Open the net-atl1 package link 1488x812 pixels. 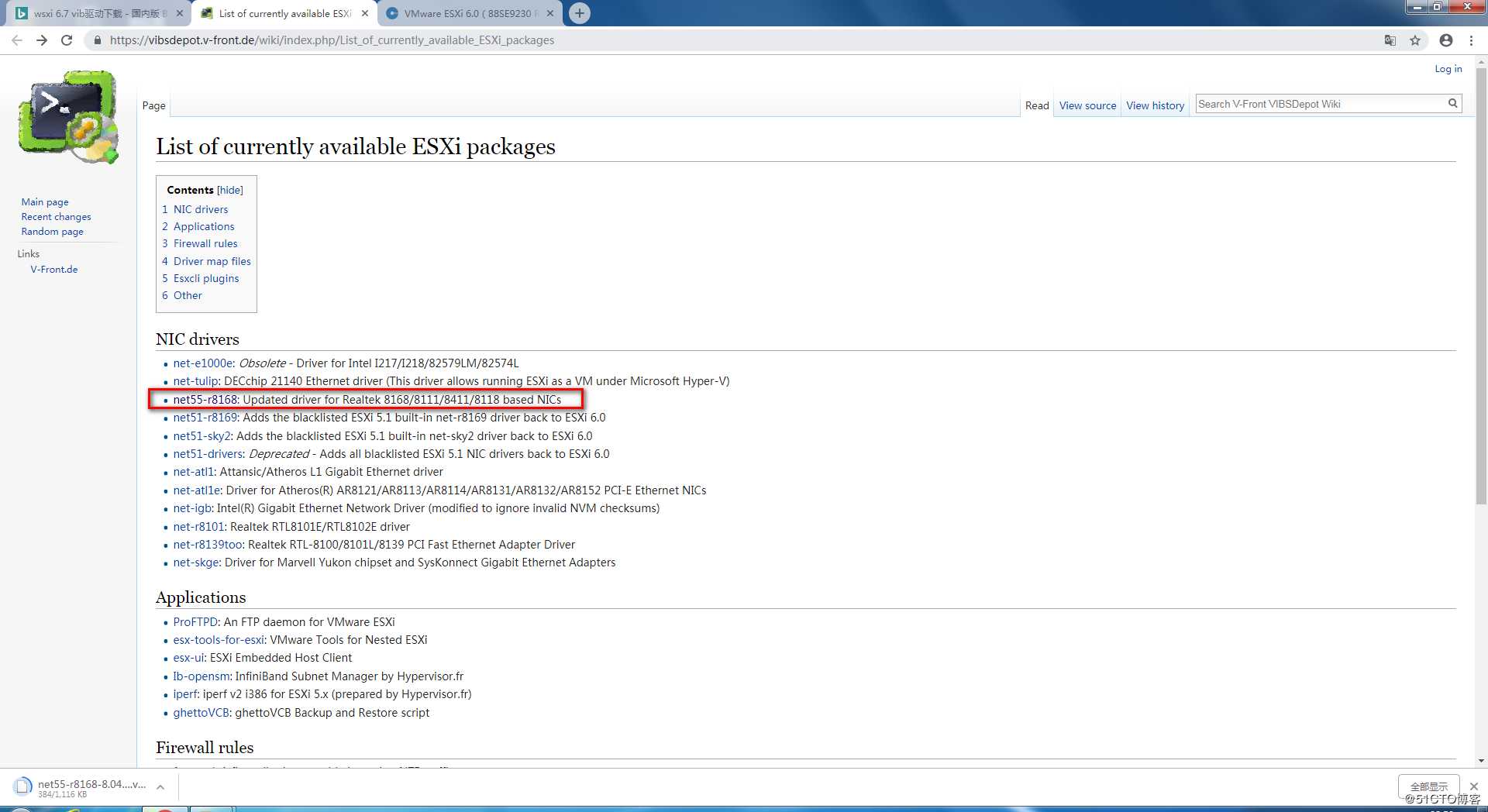(x=193, y=471)
